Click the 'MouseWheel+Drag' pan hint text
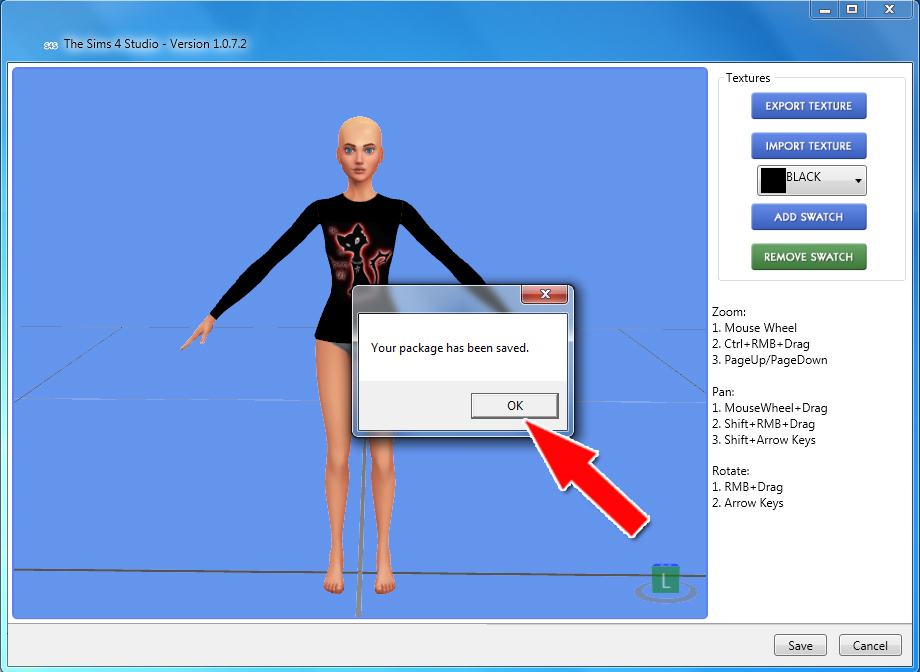 [776, 408]
